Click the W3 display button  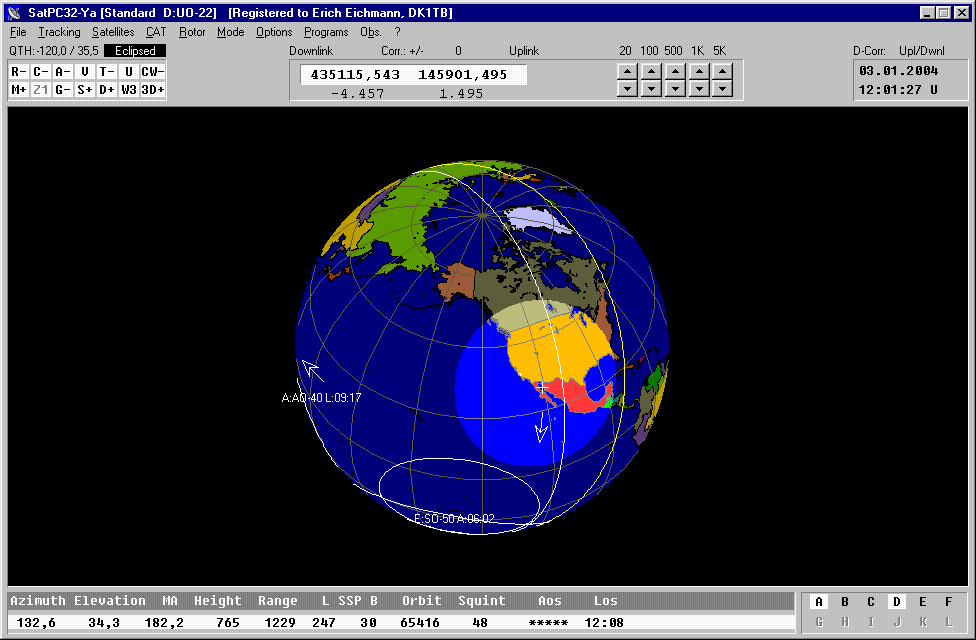coord(129,89)
